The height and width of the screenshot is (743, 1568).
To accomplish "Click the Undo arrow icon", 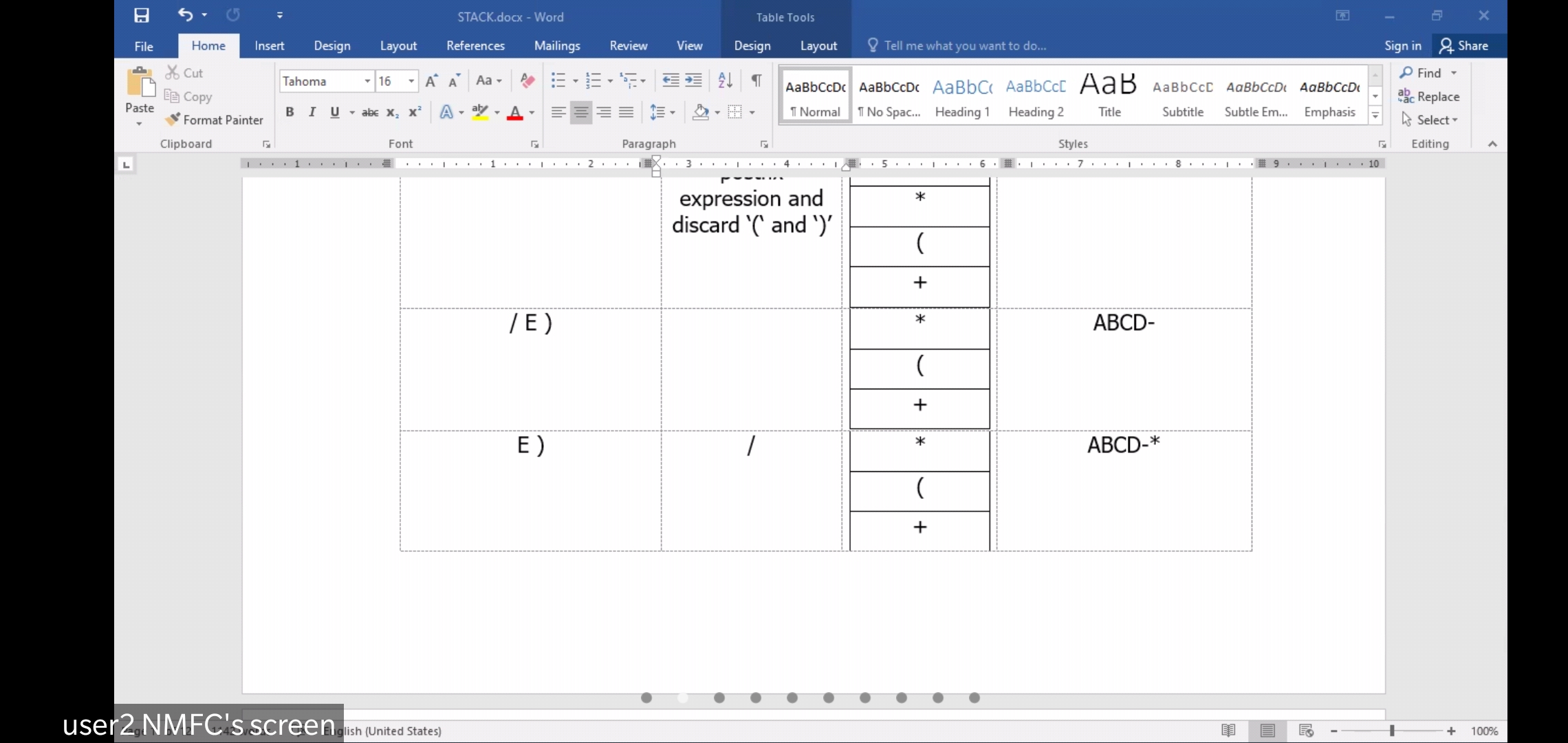I will tap(185, 14).
